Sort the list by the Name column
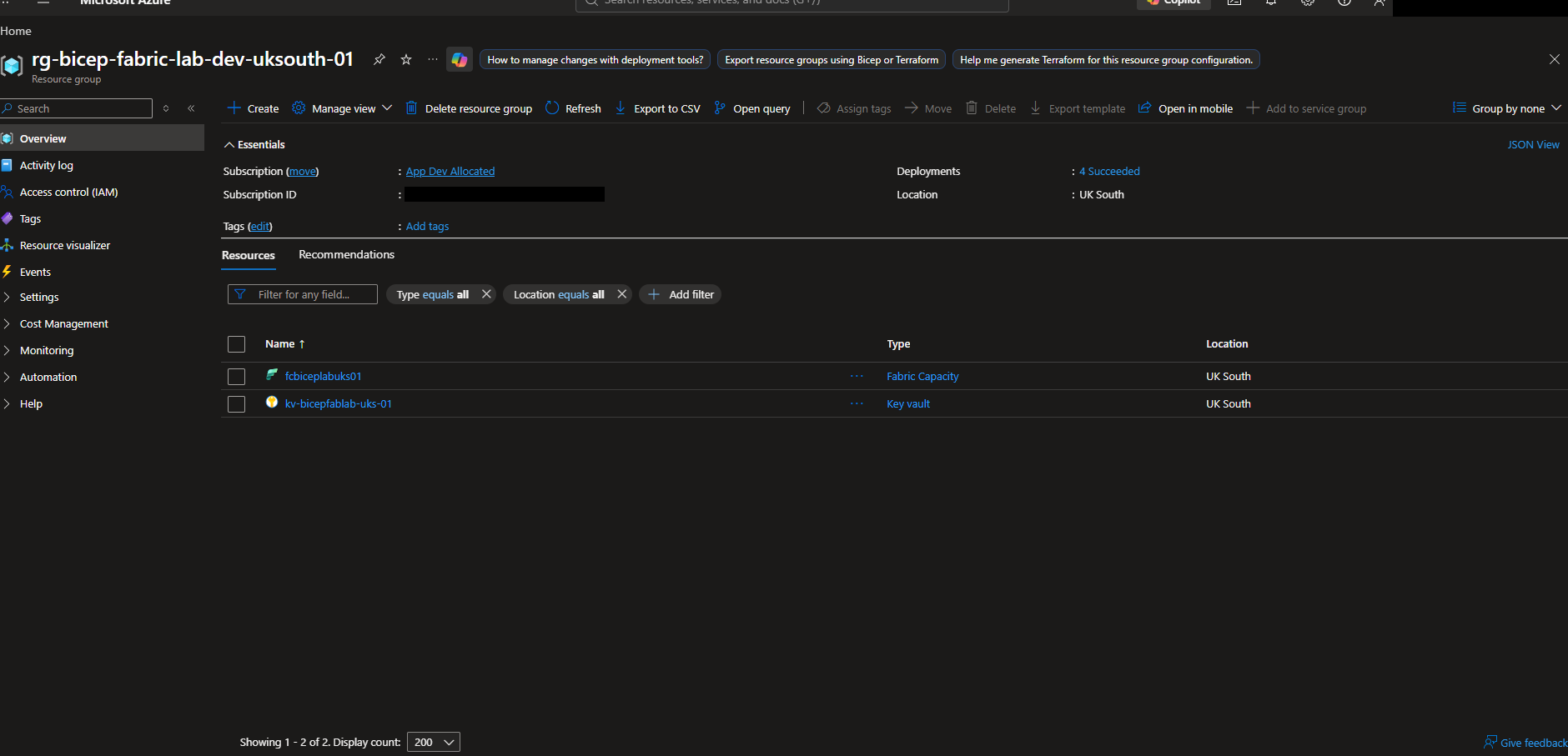1568x756 pixels. [x=285, y=343]
